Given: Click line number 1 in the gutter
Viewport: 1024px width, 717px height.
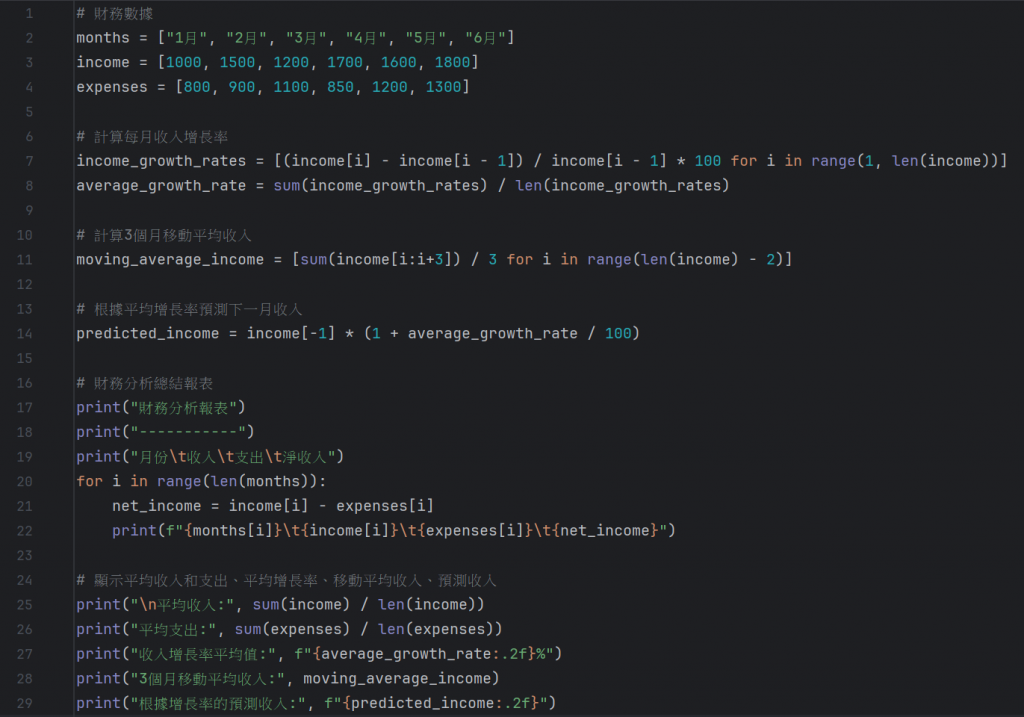Looking at the screenshot, I should point(29,13).
